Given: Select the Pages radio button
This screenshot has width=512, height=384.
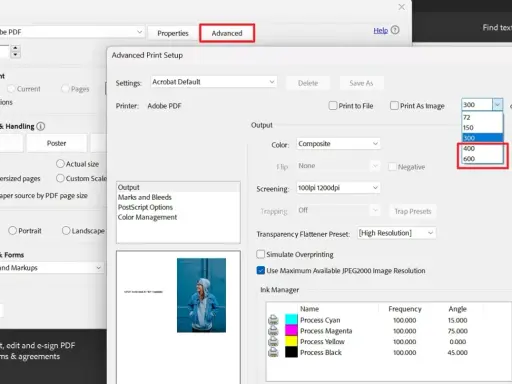Looking at the screenshot, I should (x=65, y=89).
